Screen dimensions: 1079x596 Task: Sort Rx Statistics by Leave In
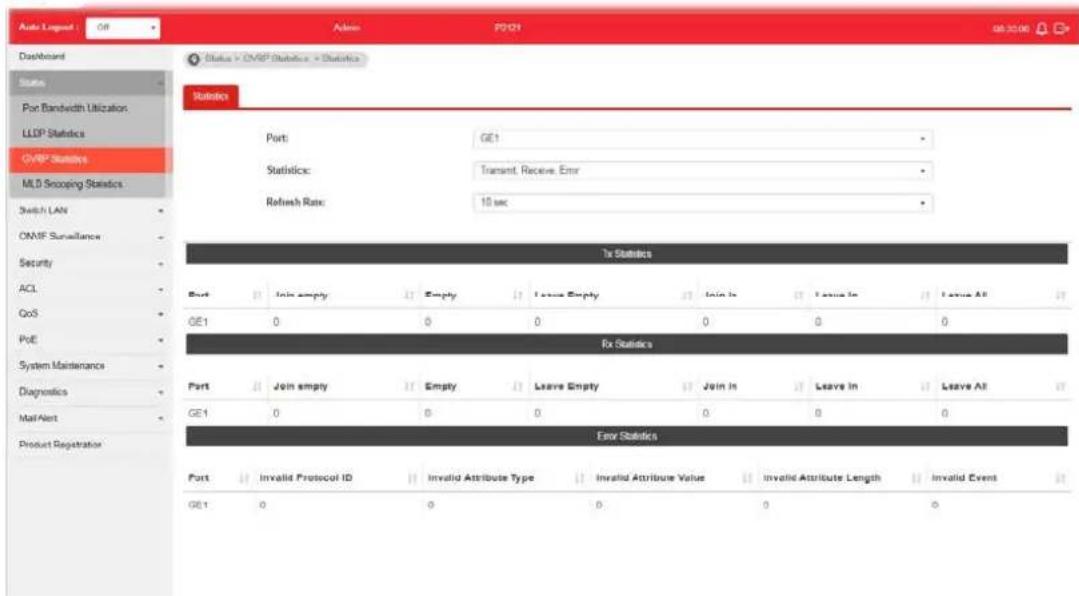coord(925,387)
